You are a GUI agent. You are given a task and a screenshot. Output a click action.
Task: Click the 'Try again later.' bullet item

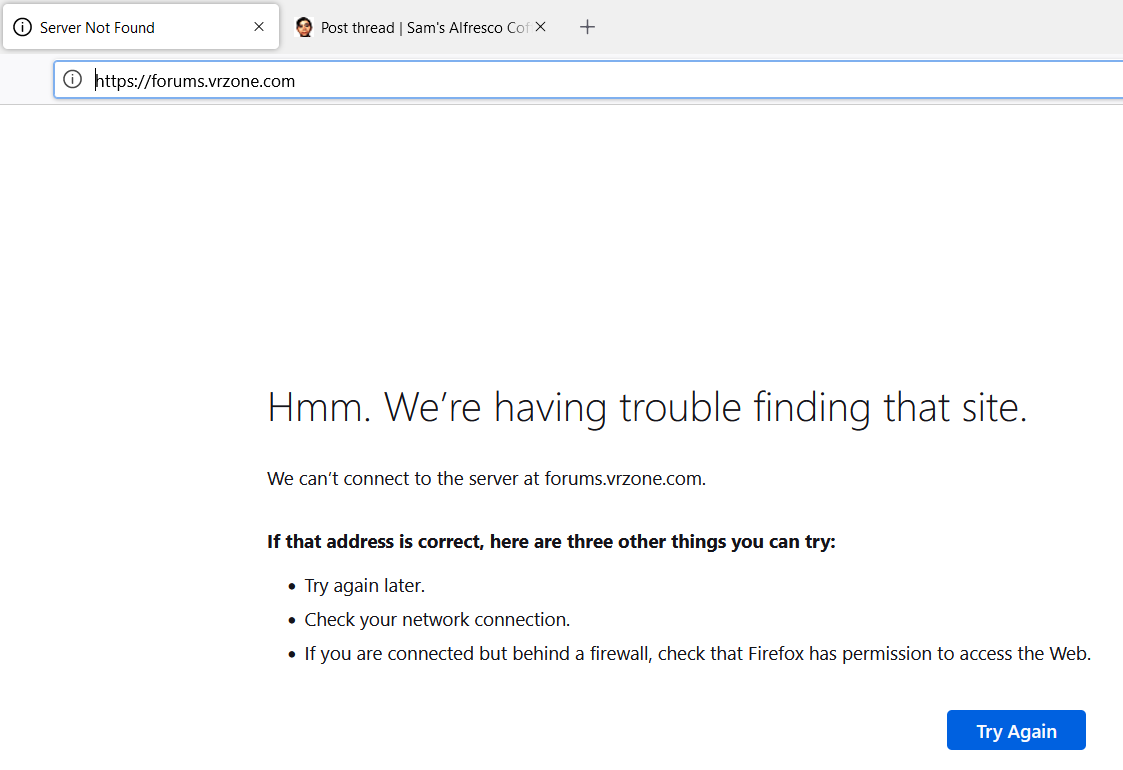point(364,586)
